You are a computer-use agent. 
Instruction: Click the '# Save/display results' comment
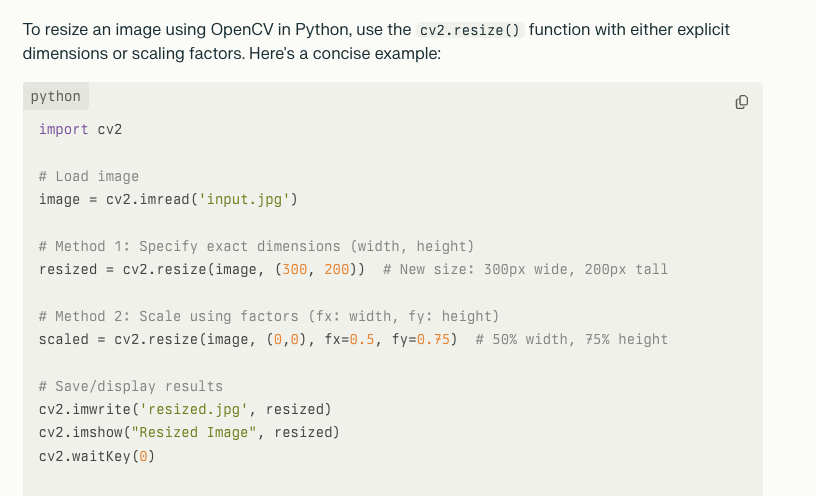pyautogui.click(x=131, y=386)
